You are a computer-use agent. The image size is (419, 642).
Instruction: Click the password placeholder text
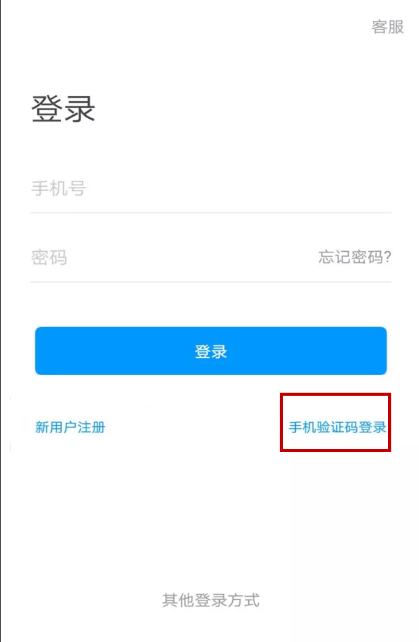click(49, 258)
